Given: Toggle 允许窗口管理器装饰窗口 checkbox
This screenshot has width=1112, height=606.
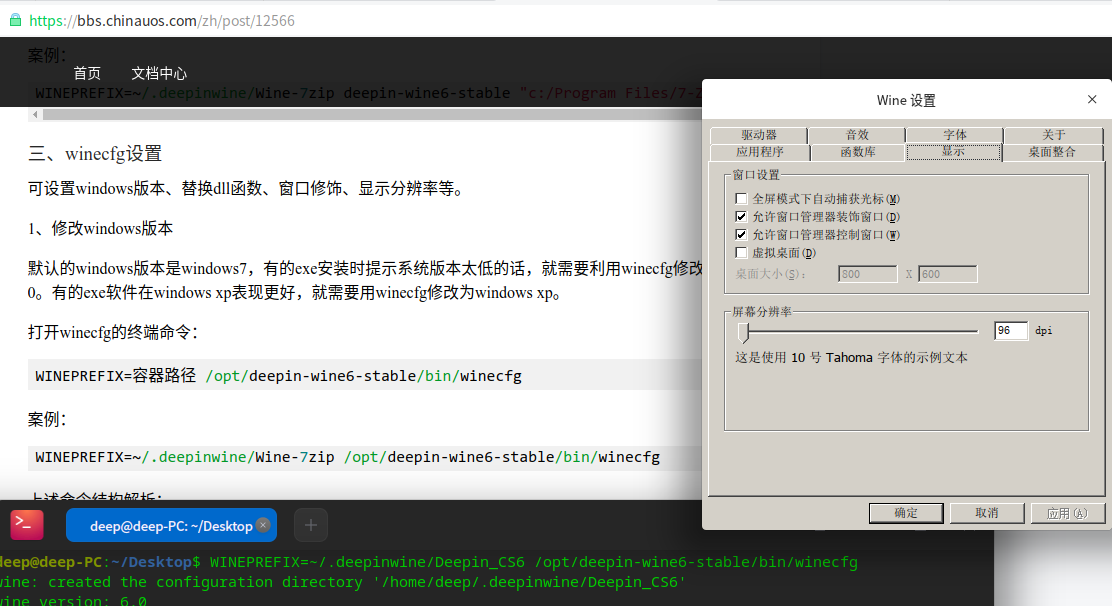Looking at the screenshot, I should click(x=742, y=216).
